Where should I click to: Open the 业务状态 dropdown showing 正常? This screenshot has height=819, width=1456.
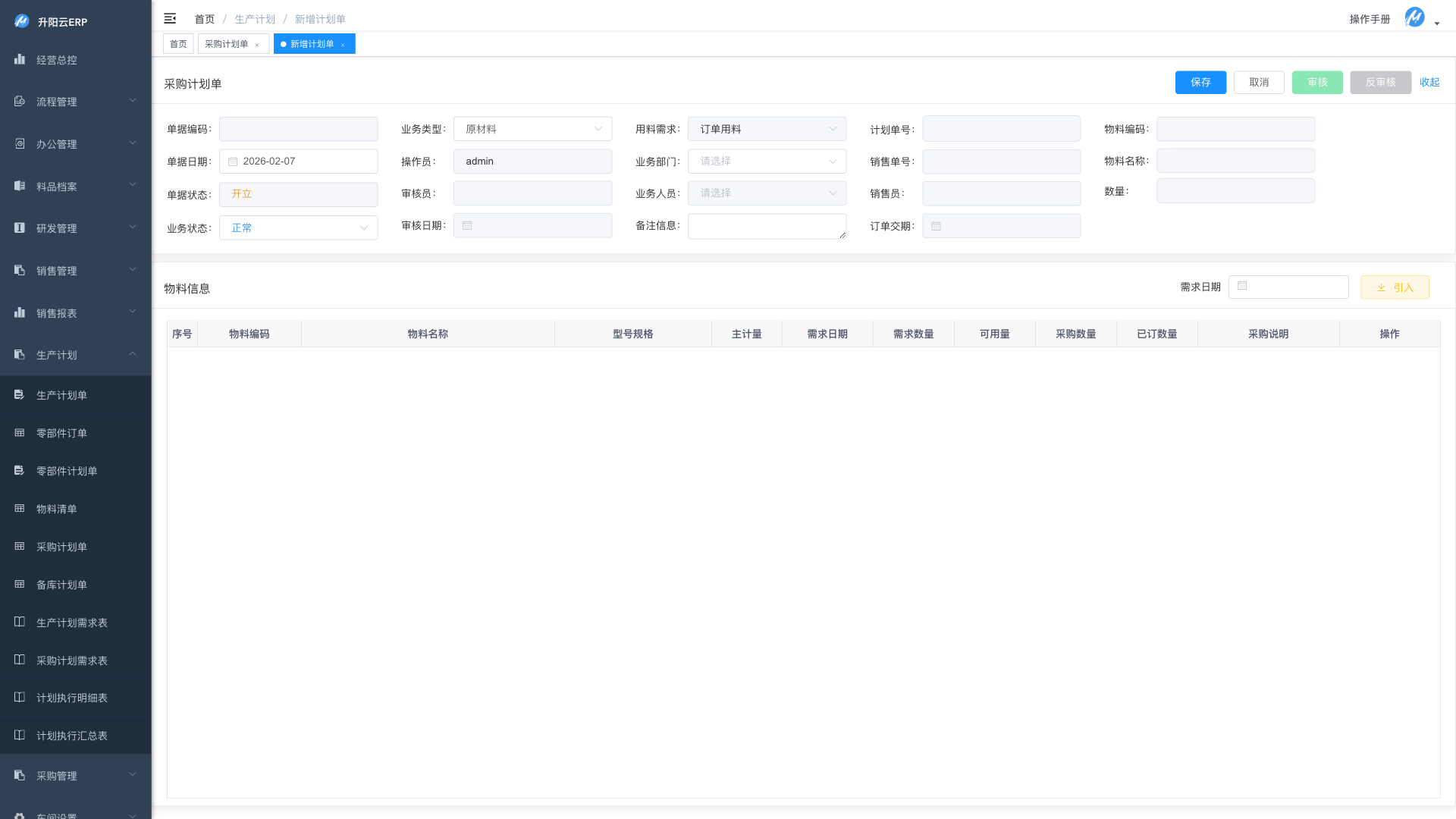coord(298,227)
